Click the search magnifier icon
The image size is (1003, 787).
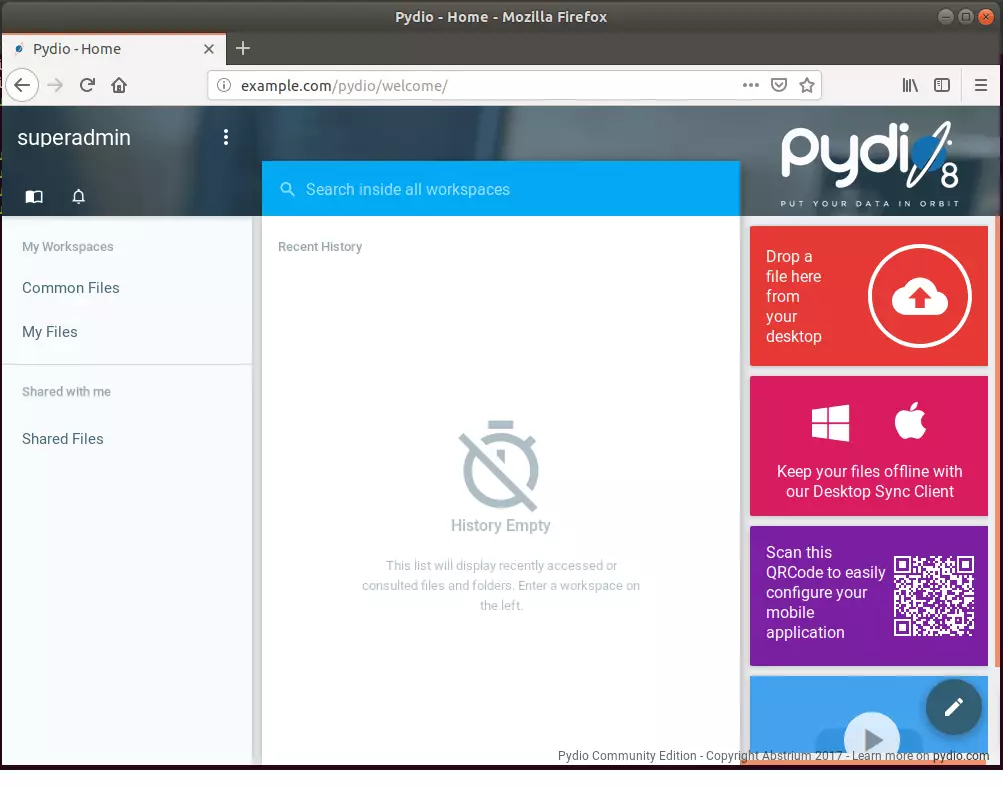click(287, 189)
